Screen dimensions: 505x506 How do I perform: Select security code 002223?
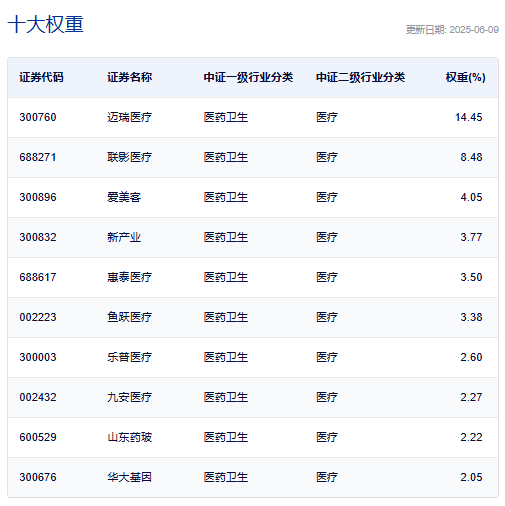coord(38,317)
